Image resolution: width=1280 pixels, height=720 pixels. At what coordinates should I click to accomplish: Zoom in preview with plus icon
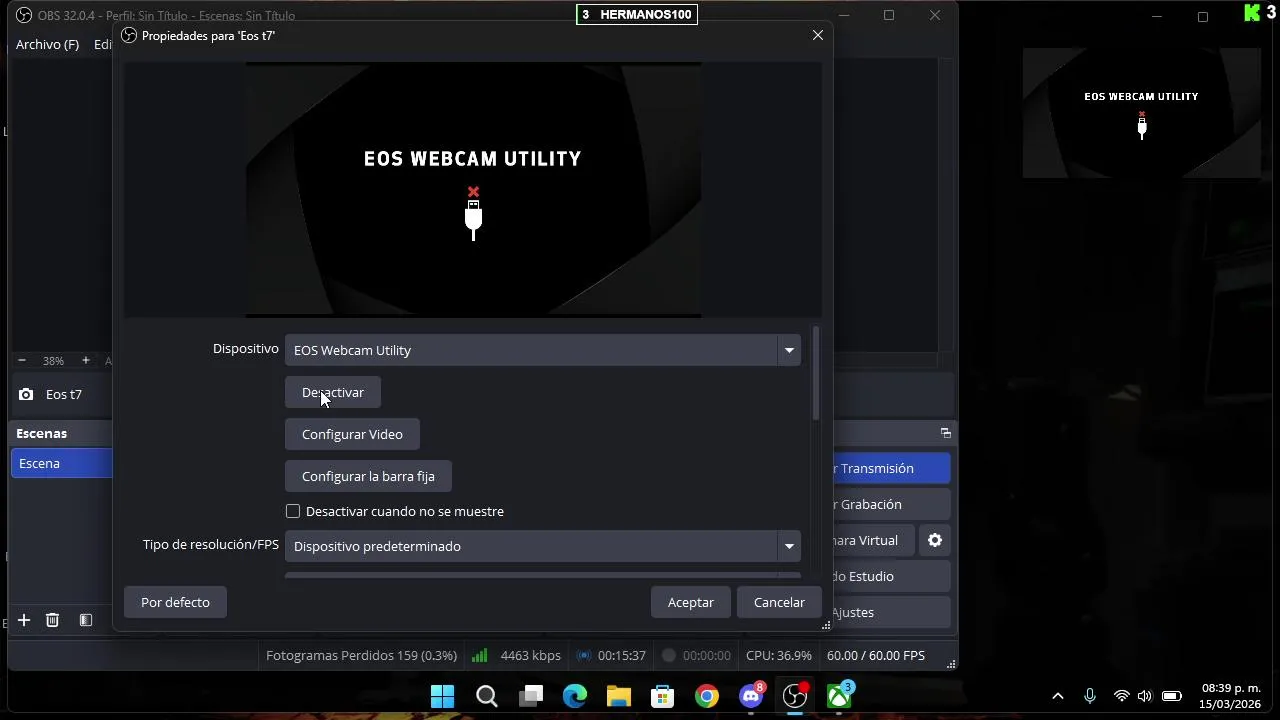pos(85,360)
